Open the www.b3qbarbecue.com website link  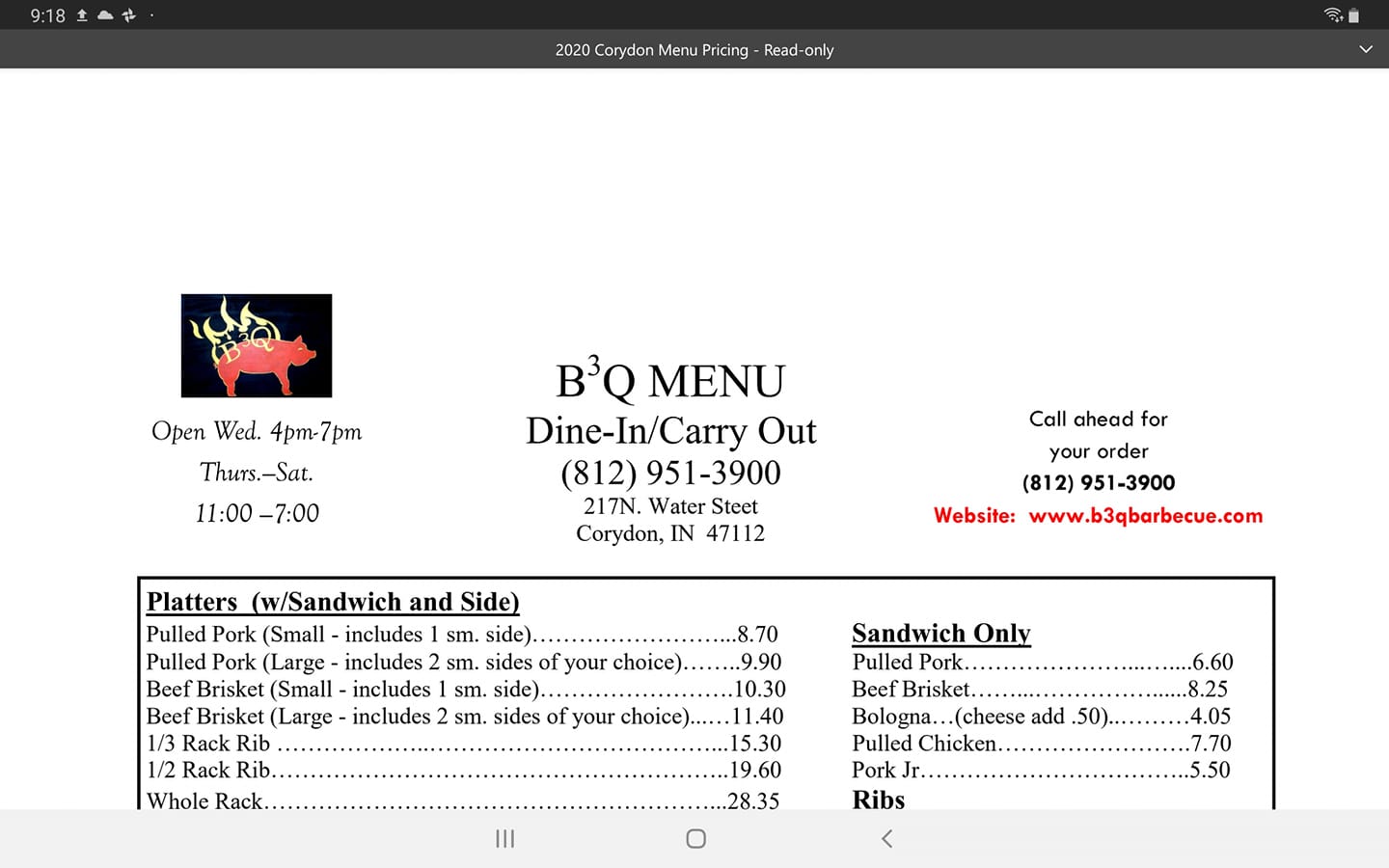(1145, 515)
